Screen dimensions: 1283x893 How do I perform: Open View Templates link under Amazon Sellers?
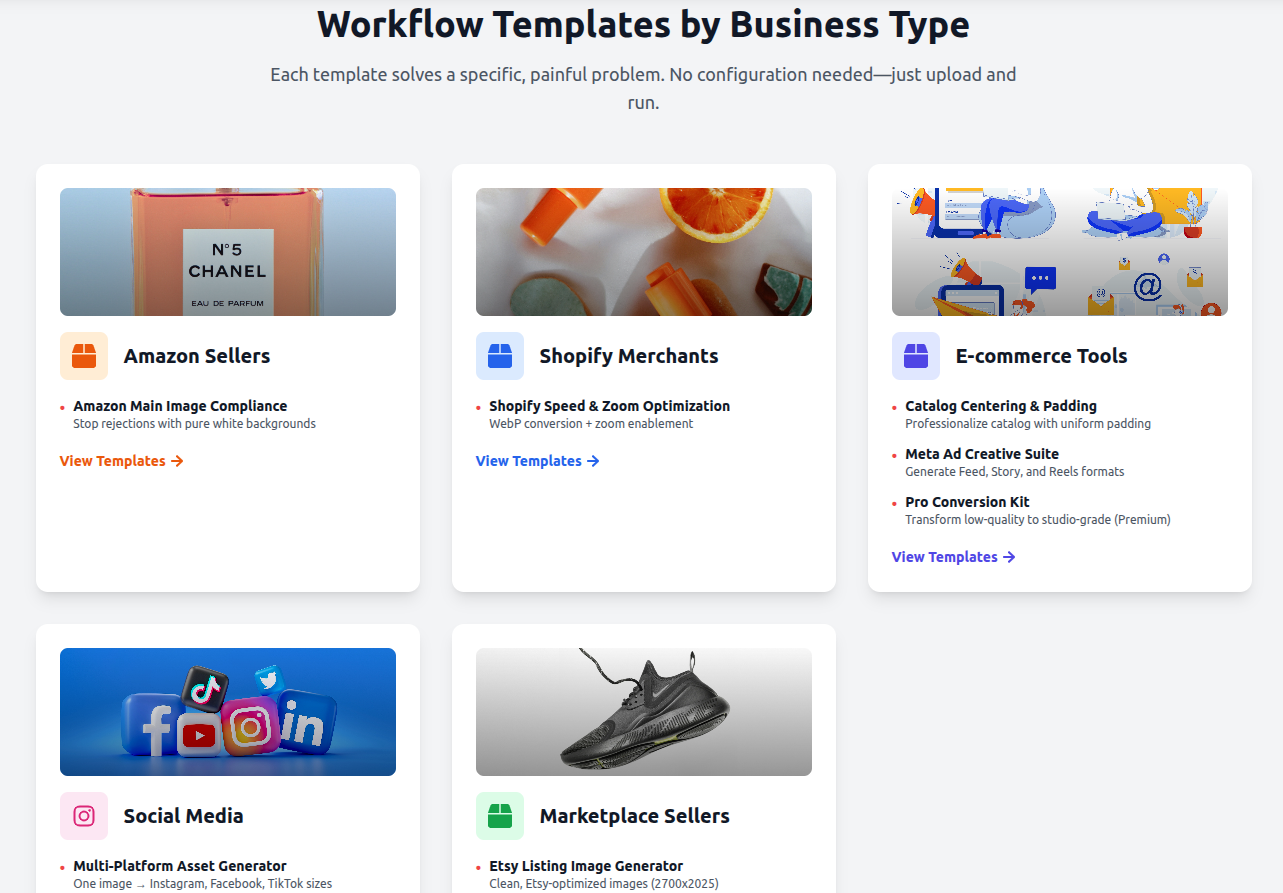tap(122, 461)
